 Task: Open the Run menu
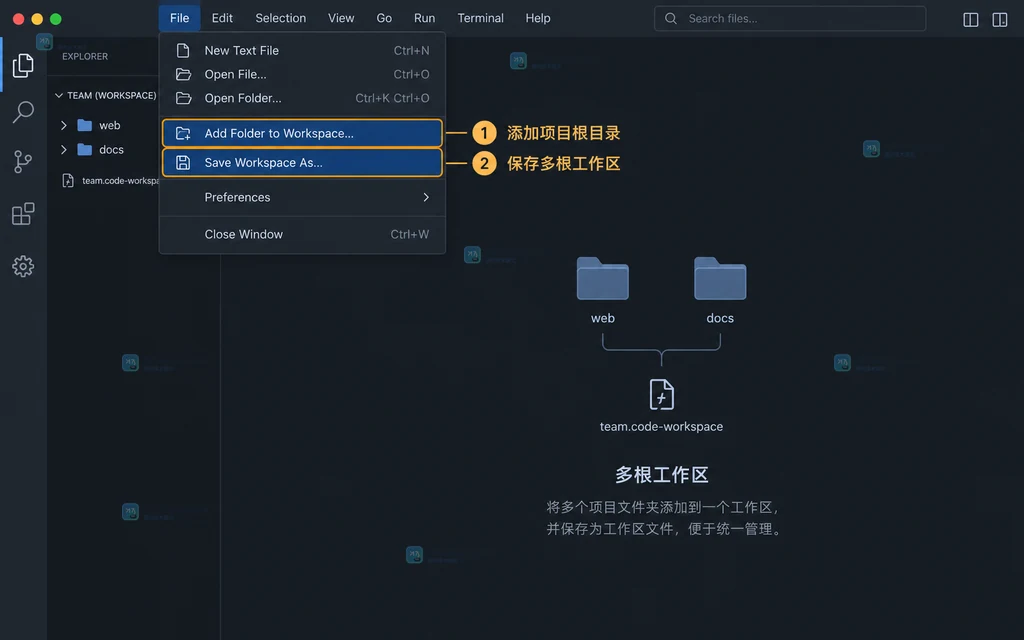424,18
